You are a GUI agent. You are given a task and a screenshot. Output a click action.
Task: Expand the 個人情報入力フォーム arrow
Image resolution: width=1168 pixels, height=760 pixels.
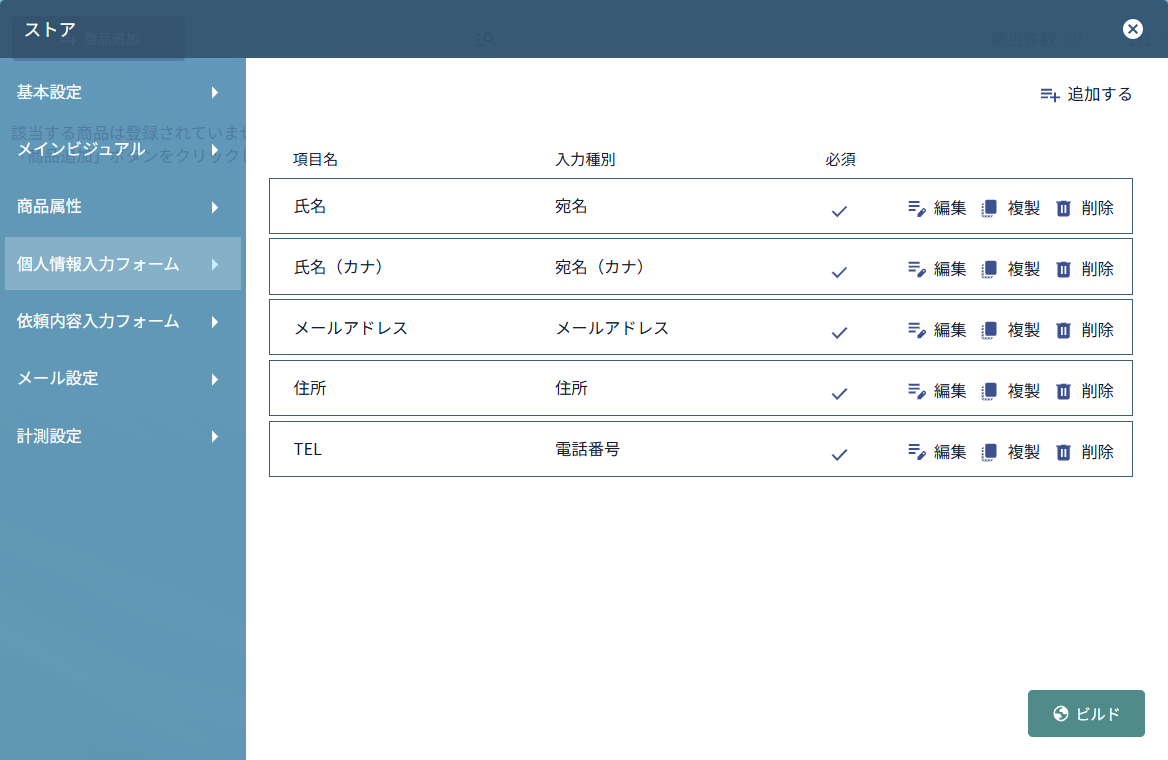tap(215, 265)
